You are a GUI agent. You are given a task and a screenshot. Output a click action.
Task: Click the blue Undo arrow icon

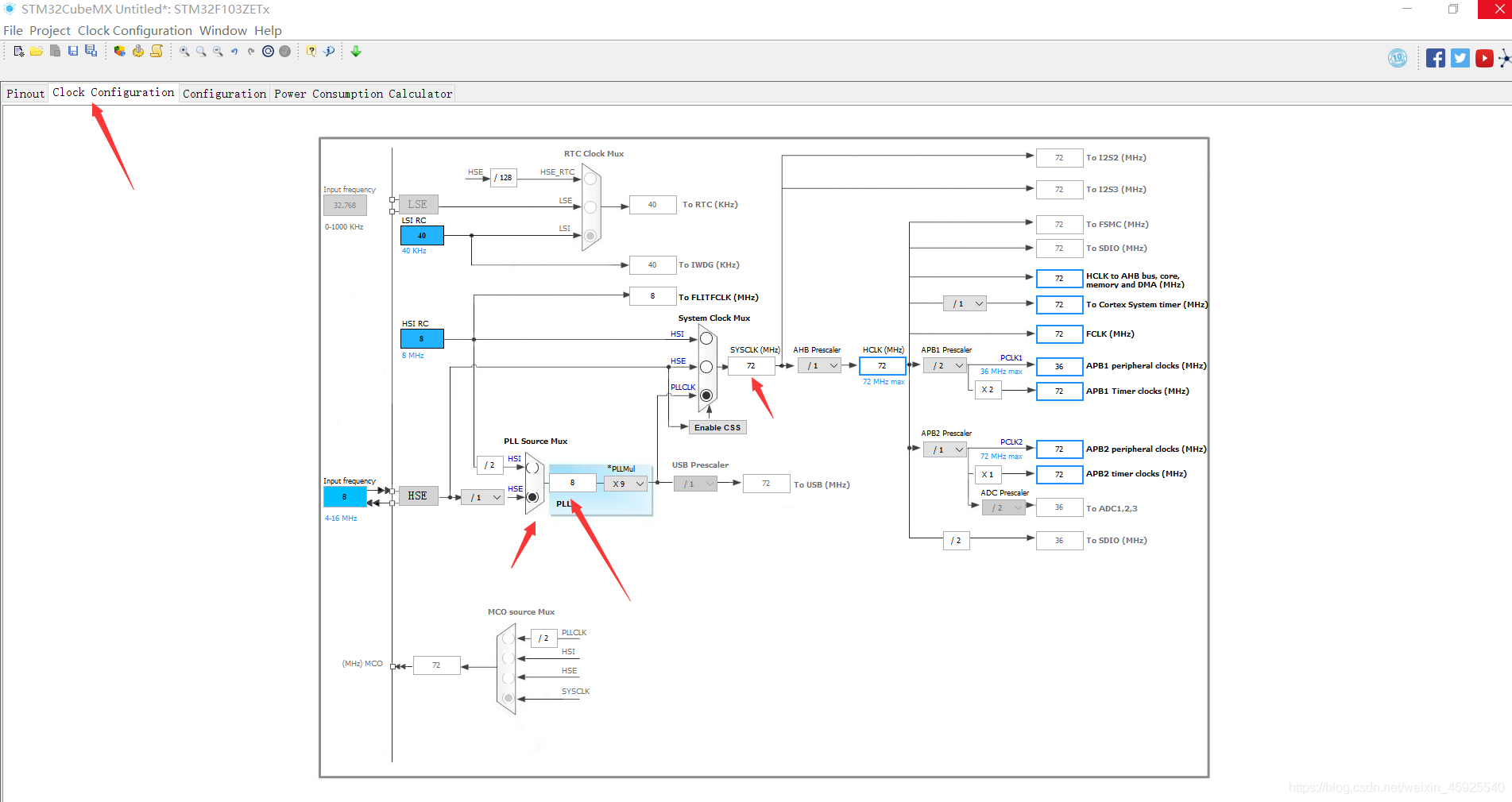click(234, 52)
